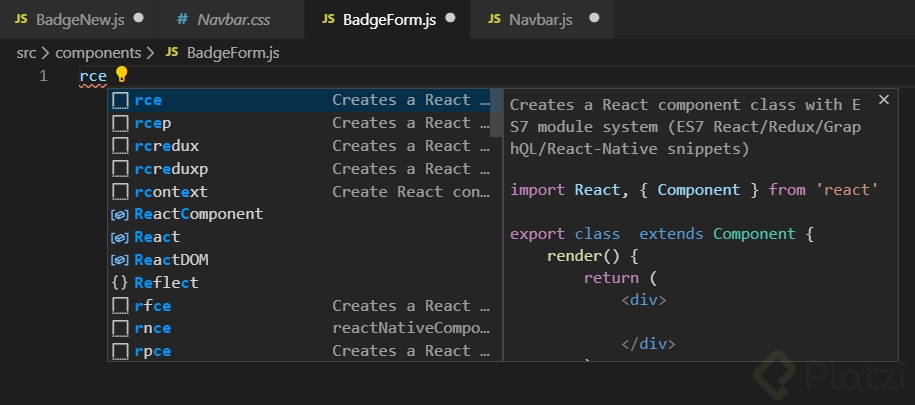Open the components breadcrumb segment
Screen dimensions: 915x405
click(98, 50)
